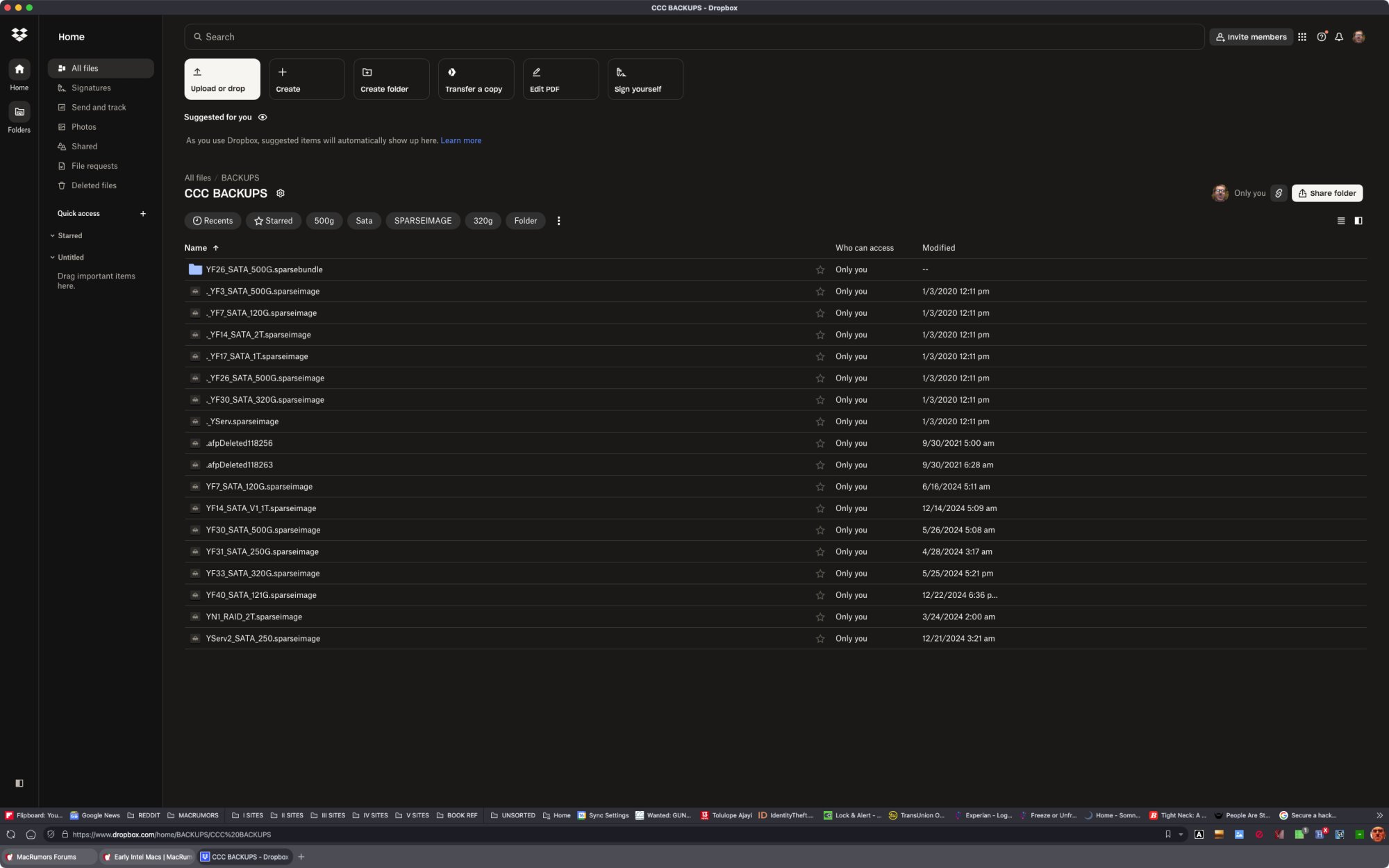Switch to MacRumors Forums browser tab

tap(49, 857)
